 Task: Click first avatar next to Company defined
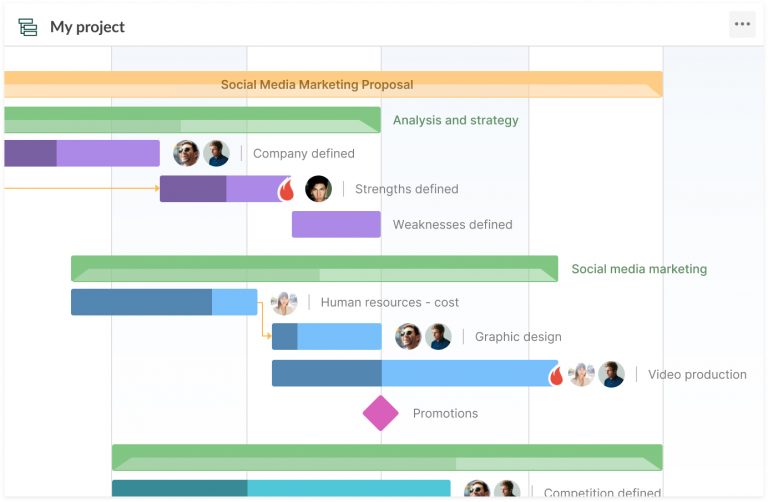click(186, 153)
